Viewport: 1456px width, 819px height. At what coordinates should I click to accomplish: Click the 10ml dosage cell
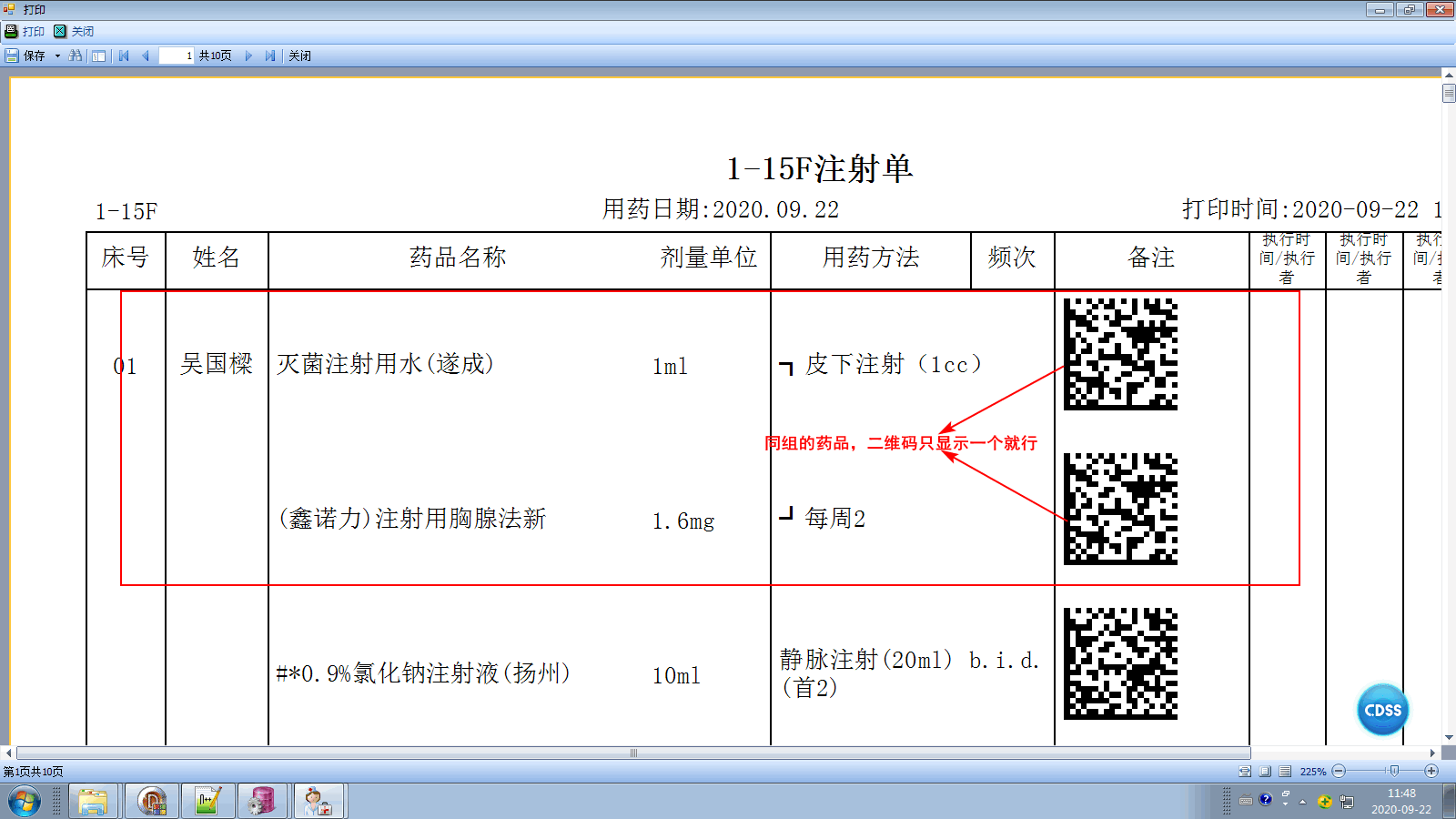[x=676, y=676]
